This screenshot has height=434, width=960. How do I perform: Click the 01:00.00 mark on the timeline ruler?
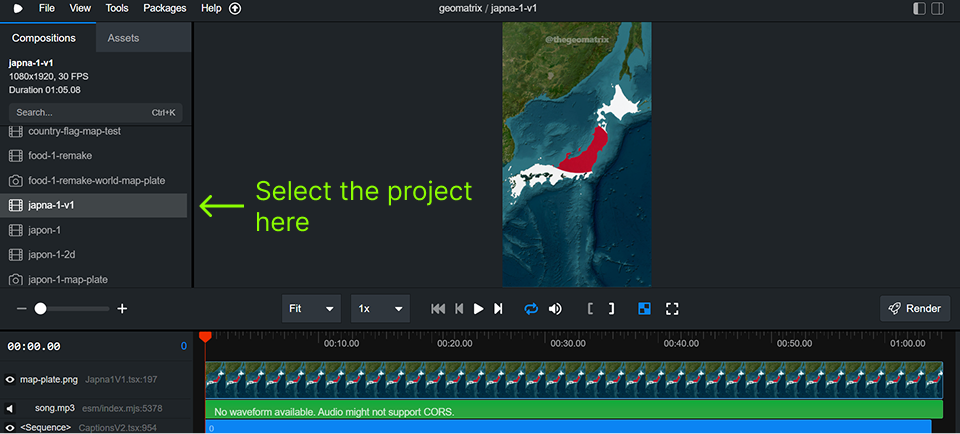[908, 343]
